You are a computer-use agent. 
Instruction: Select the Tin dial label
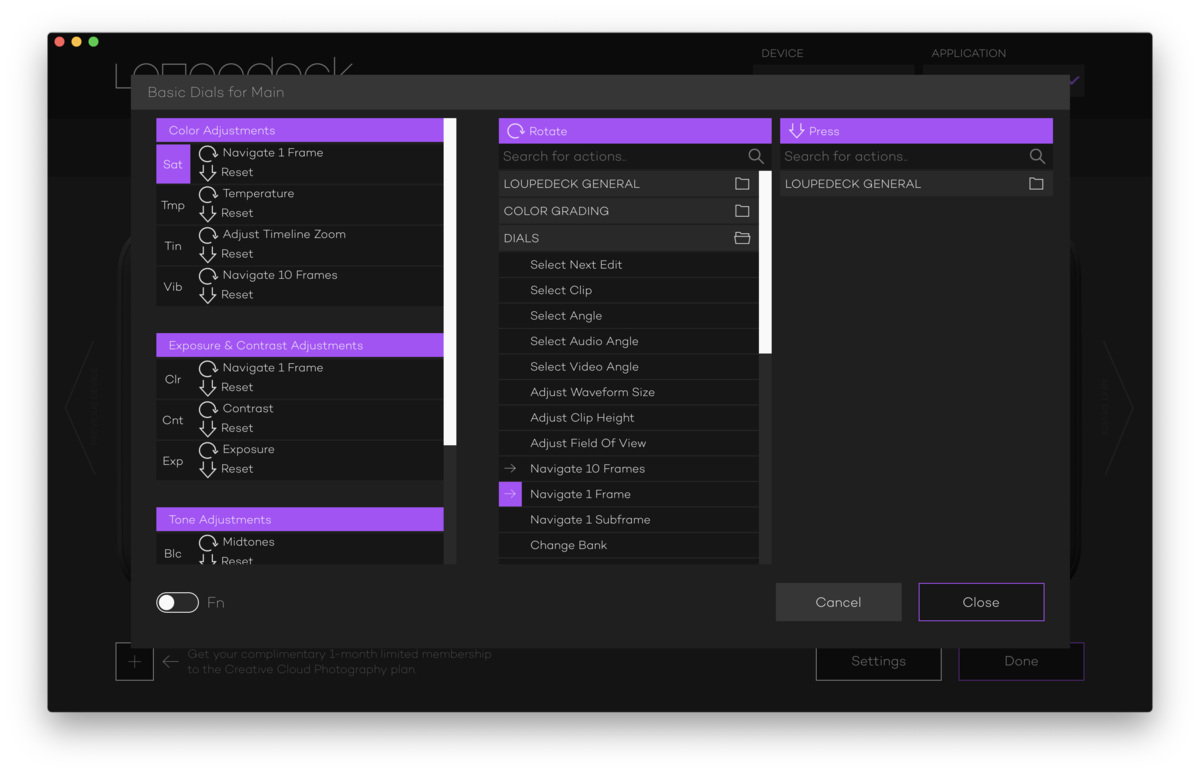[173, 246]
